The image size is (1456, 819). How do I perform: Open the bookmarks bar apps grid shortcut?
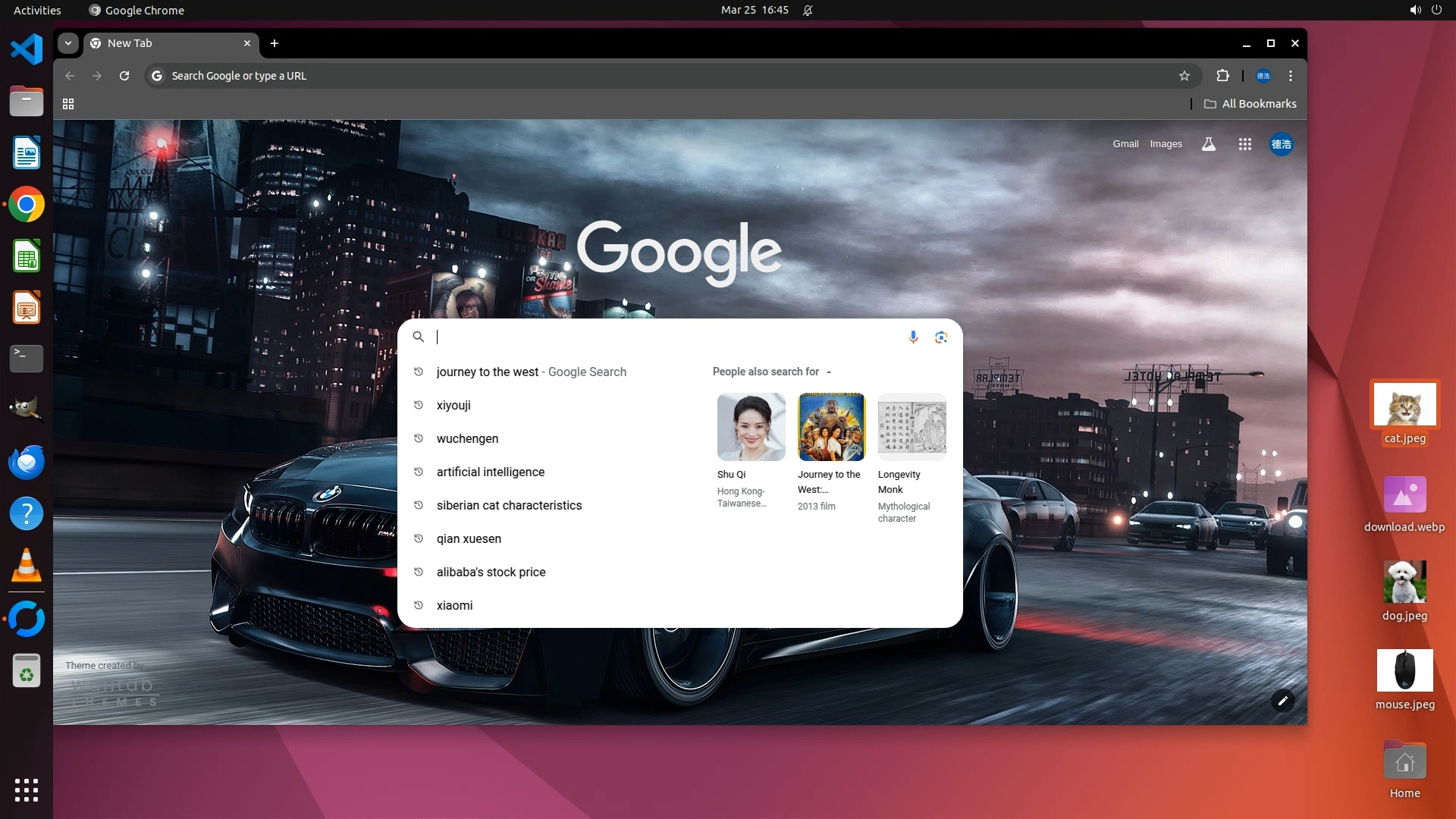coord(68,104)
